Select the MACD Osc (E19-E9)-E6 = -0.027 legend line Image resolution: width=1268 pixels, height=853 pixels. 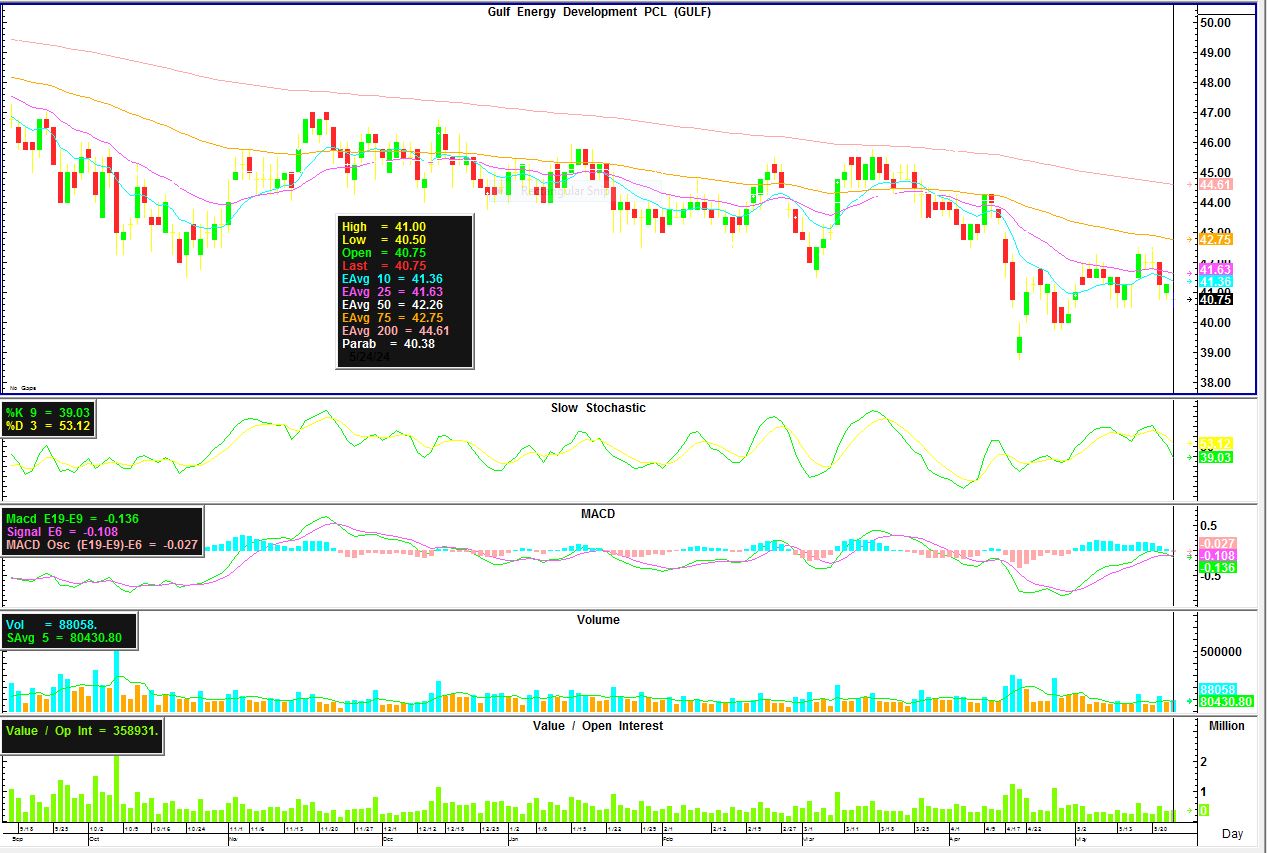101,545
